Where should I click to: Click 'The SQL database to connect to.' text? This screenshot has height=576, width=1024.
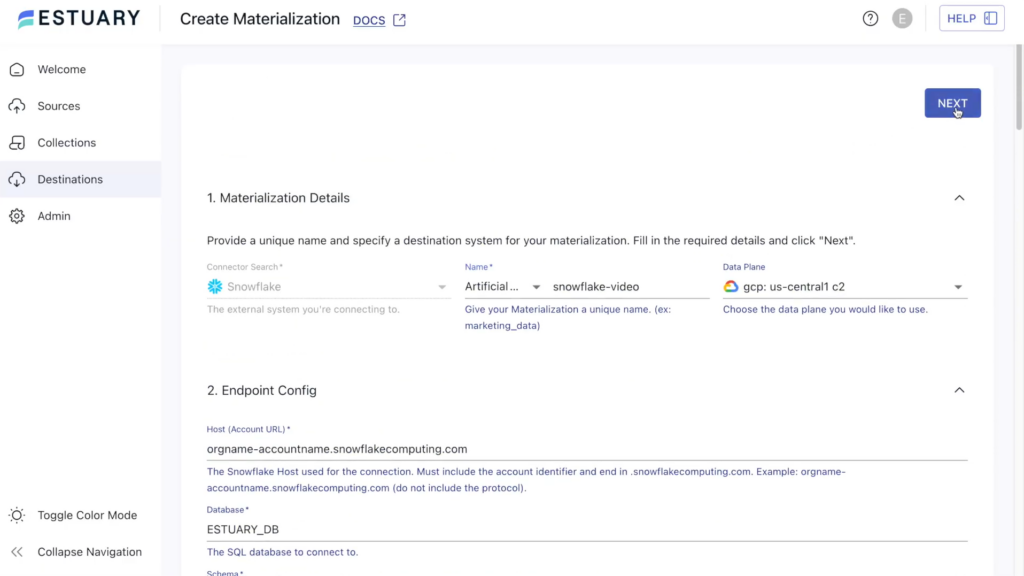(283, 552)
